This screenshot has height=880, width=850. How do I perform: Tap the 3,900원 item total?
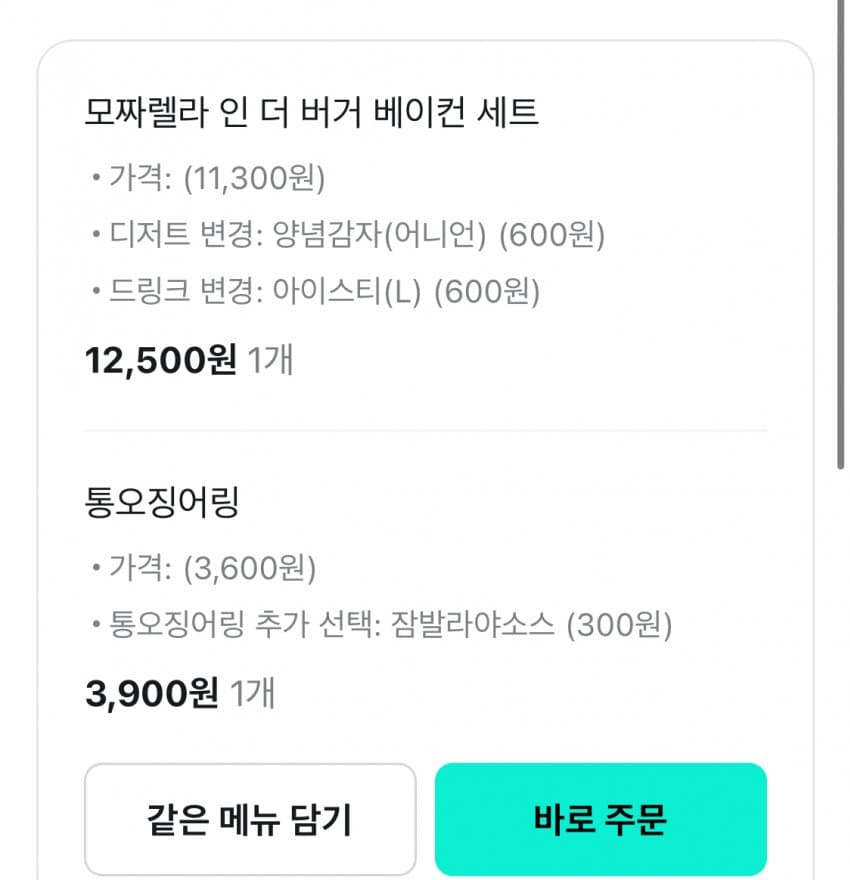pyautogui.click(x=151, y=693)
